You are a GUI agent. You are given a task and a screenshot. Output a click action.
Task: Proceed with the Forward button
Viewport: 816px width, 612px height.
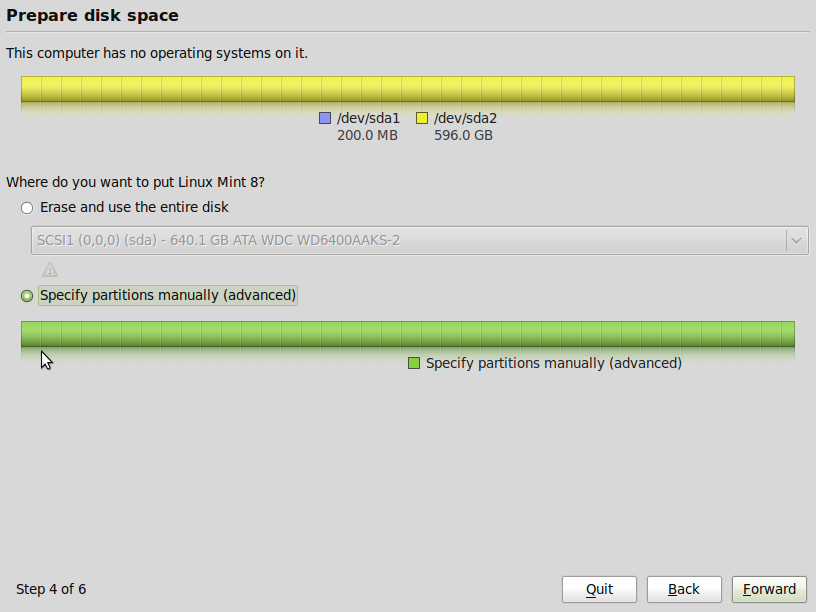769,589
